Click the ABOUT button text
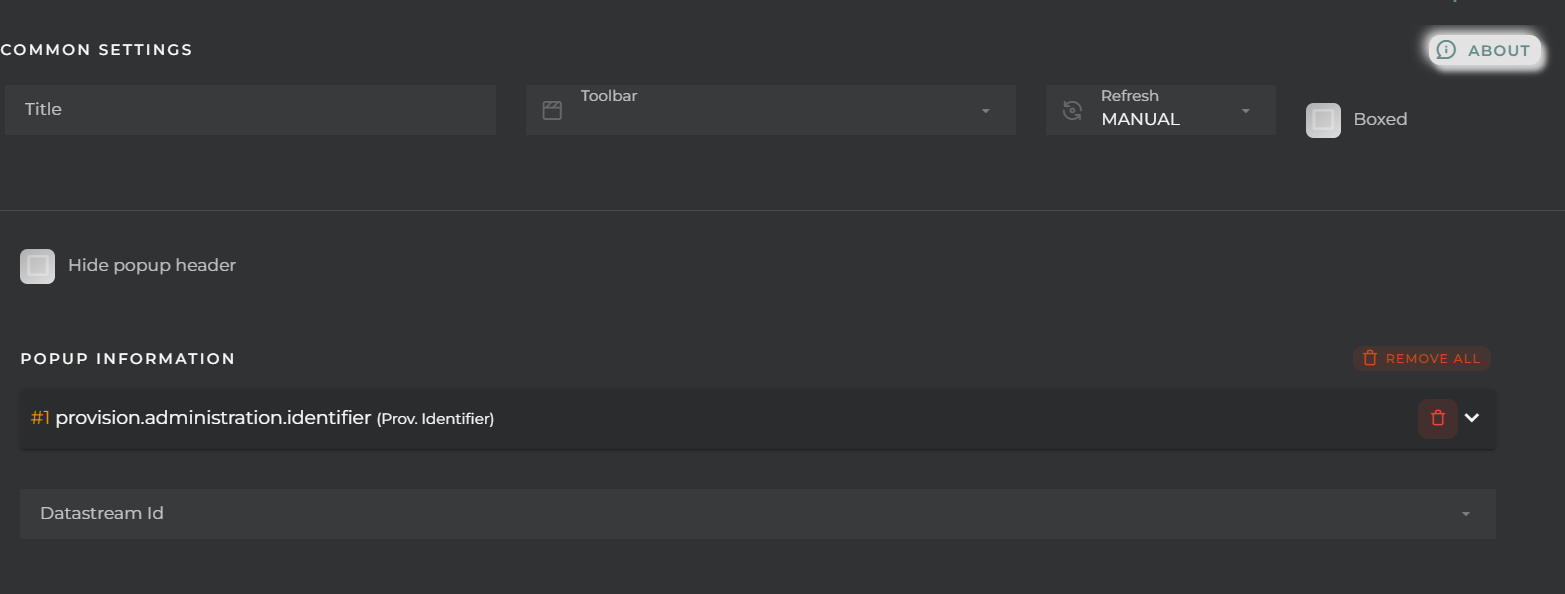The width and height of the screenshot is (1565, 594). [x=1499, y=51]
